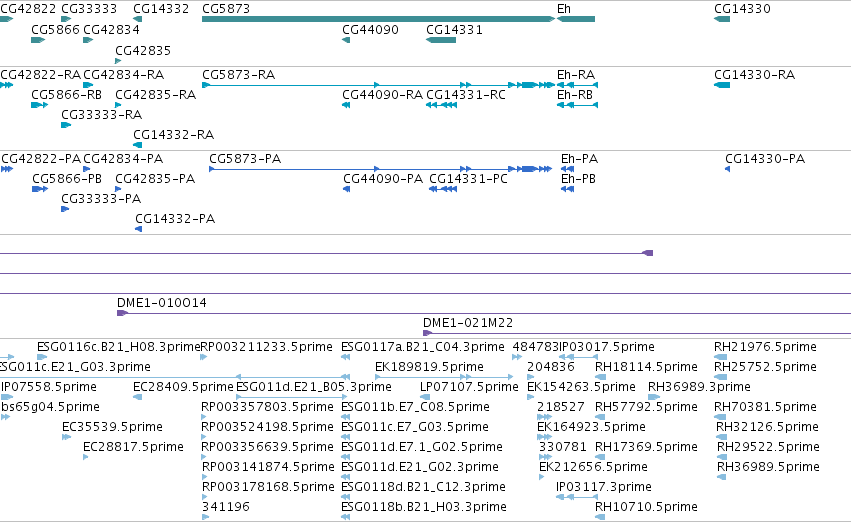Click EST EC35539.5prime
The image size is (851, 522).
[x=112, y=427]
